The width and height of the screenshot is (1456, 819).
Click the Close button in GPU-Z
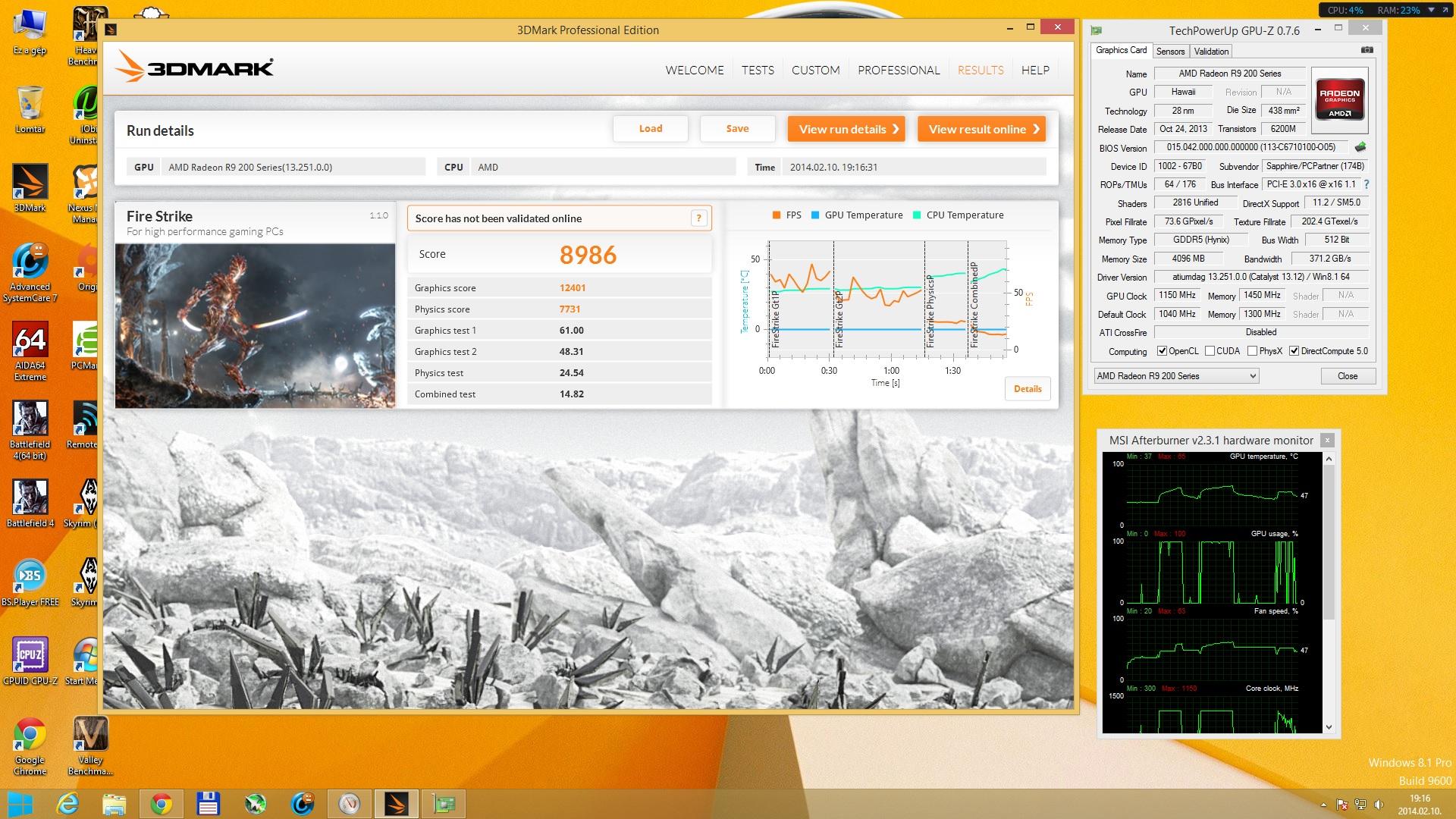1348,376
